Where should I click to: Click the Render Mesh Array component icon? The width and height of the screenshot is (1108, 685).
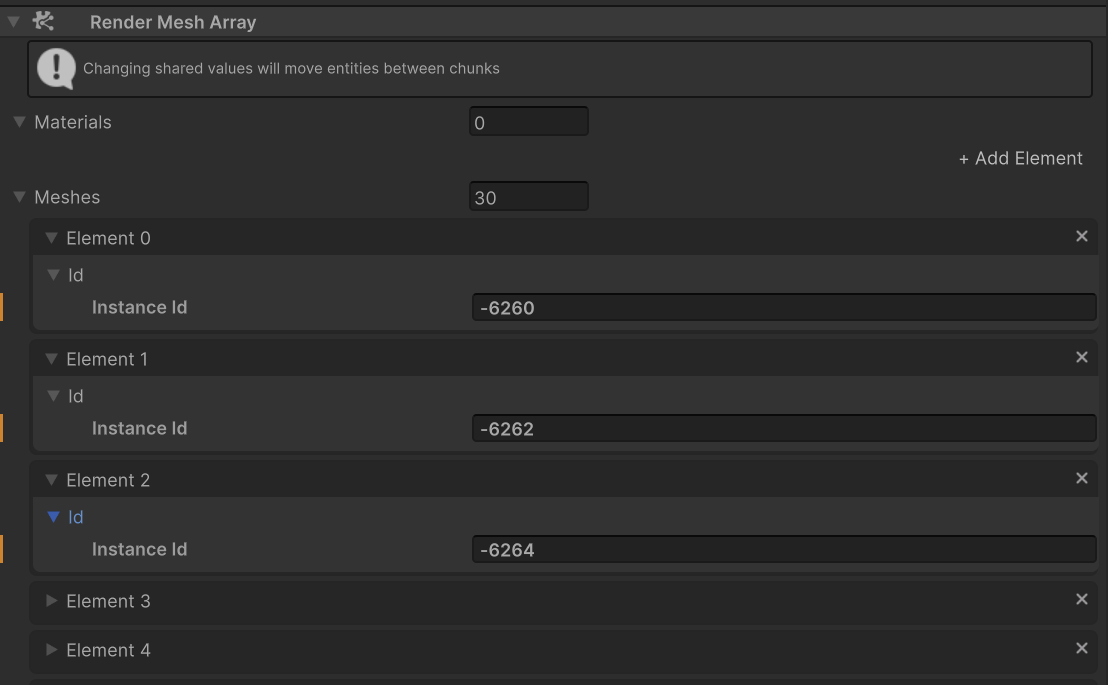[42, 21]
